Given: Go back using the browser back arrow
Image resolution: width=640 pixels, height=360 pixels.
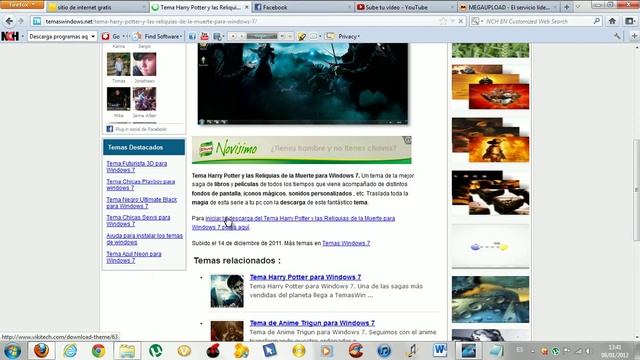Looking at the screenshot, I should pos(9,21).
